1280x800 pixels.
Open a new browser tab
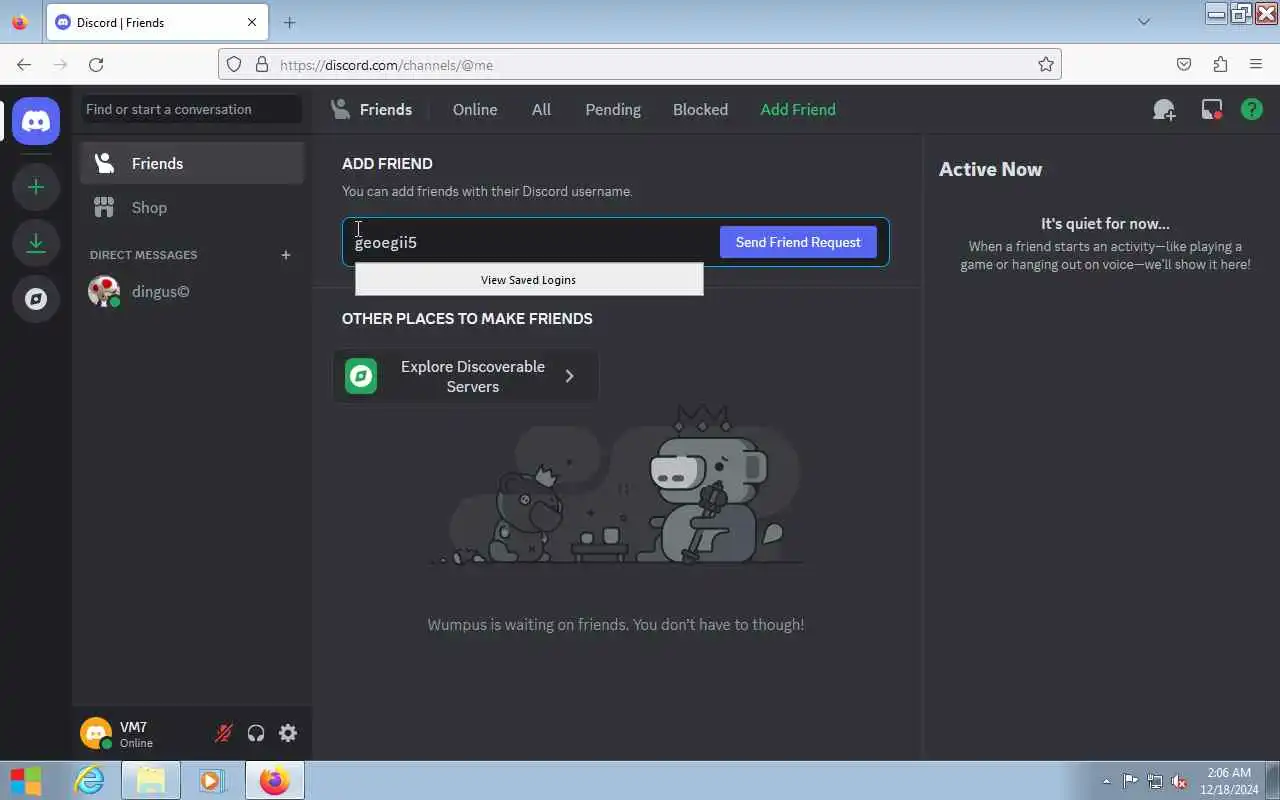pyautogui.click(x=289, y=22)
